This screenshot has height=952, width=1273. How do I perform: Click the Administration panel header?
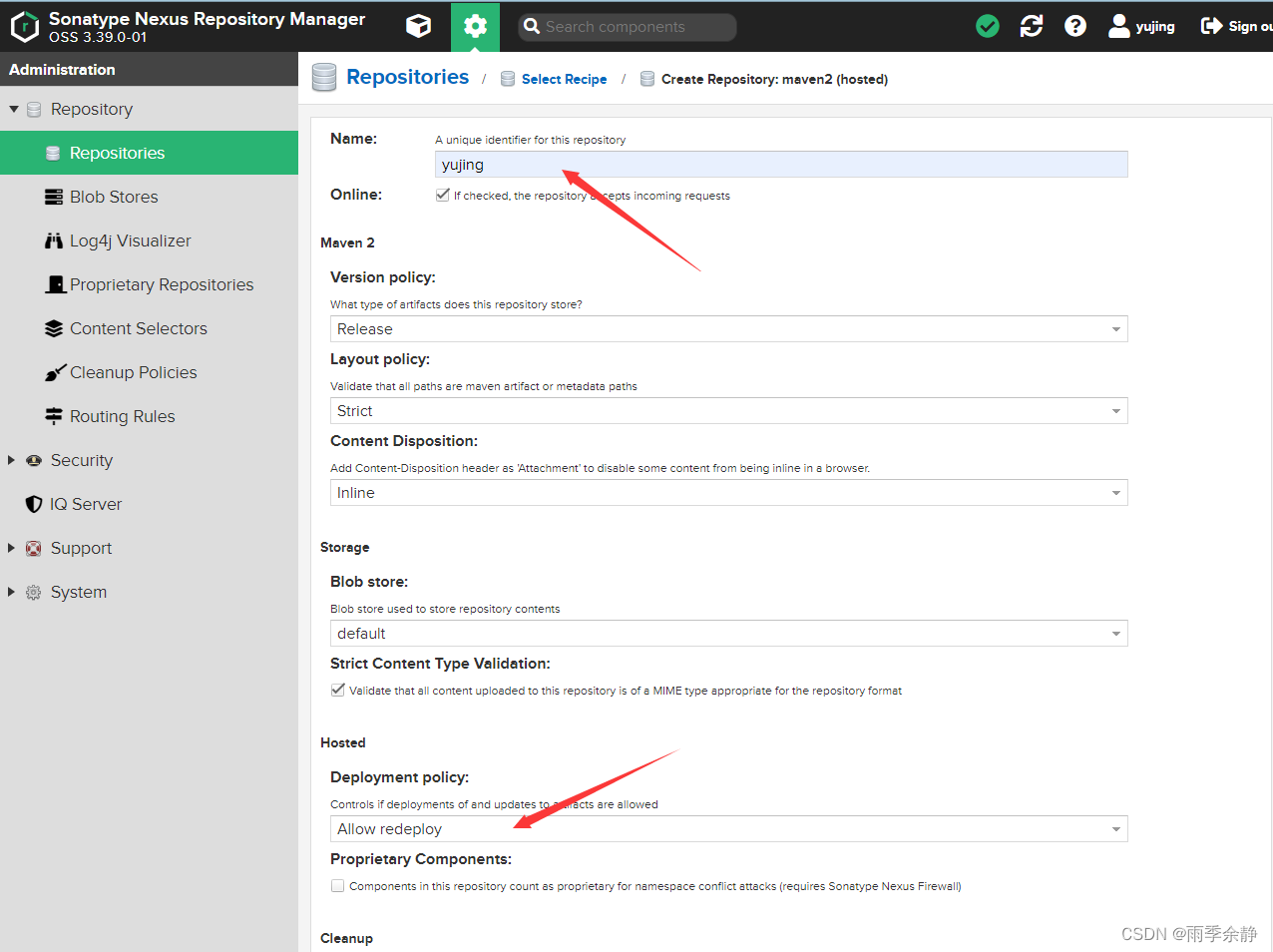(x=149, y=69)
